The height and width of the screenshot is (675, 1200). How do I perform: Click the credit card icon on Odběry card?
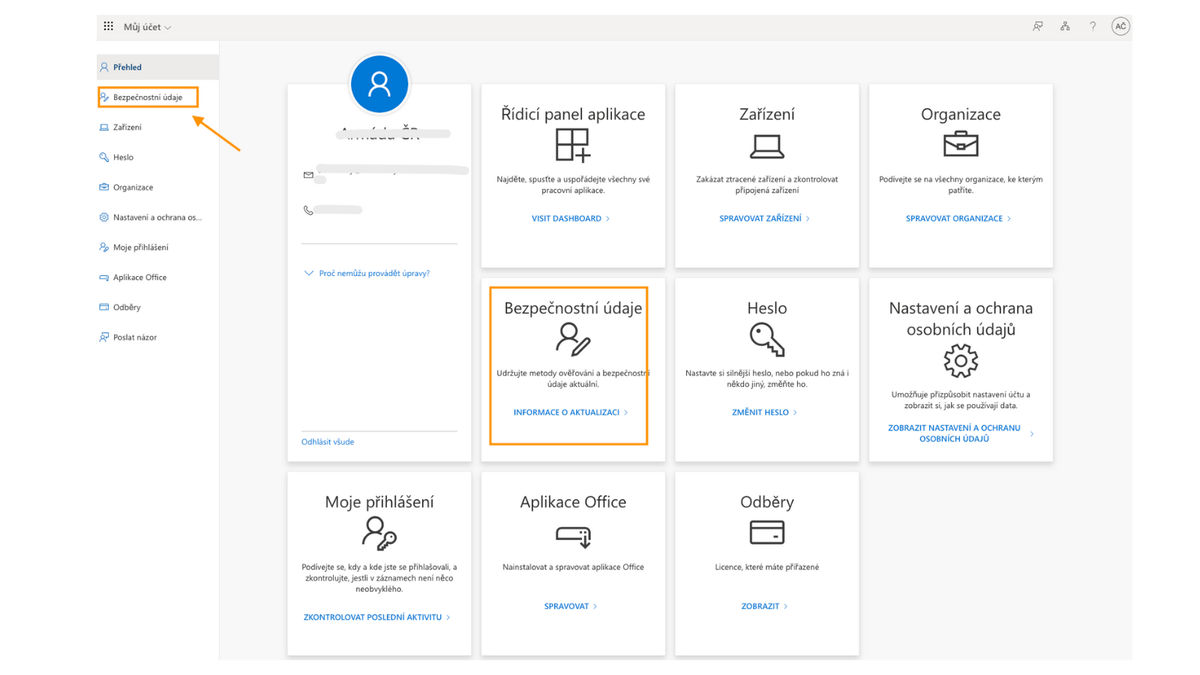(767, 532)
